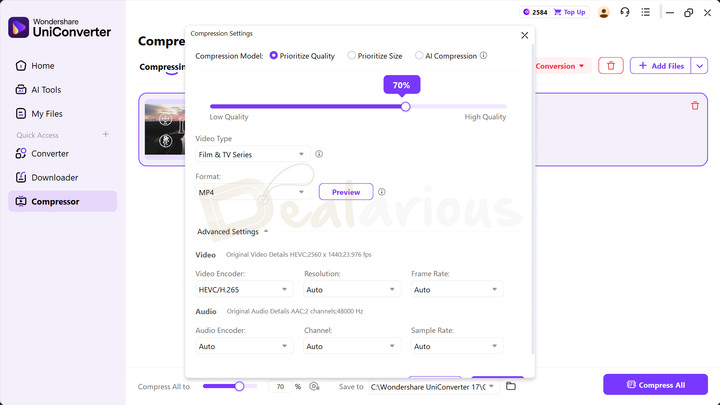Open customer support headset icon
The image size is (720, 405).
point(624,12)
